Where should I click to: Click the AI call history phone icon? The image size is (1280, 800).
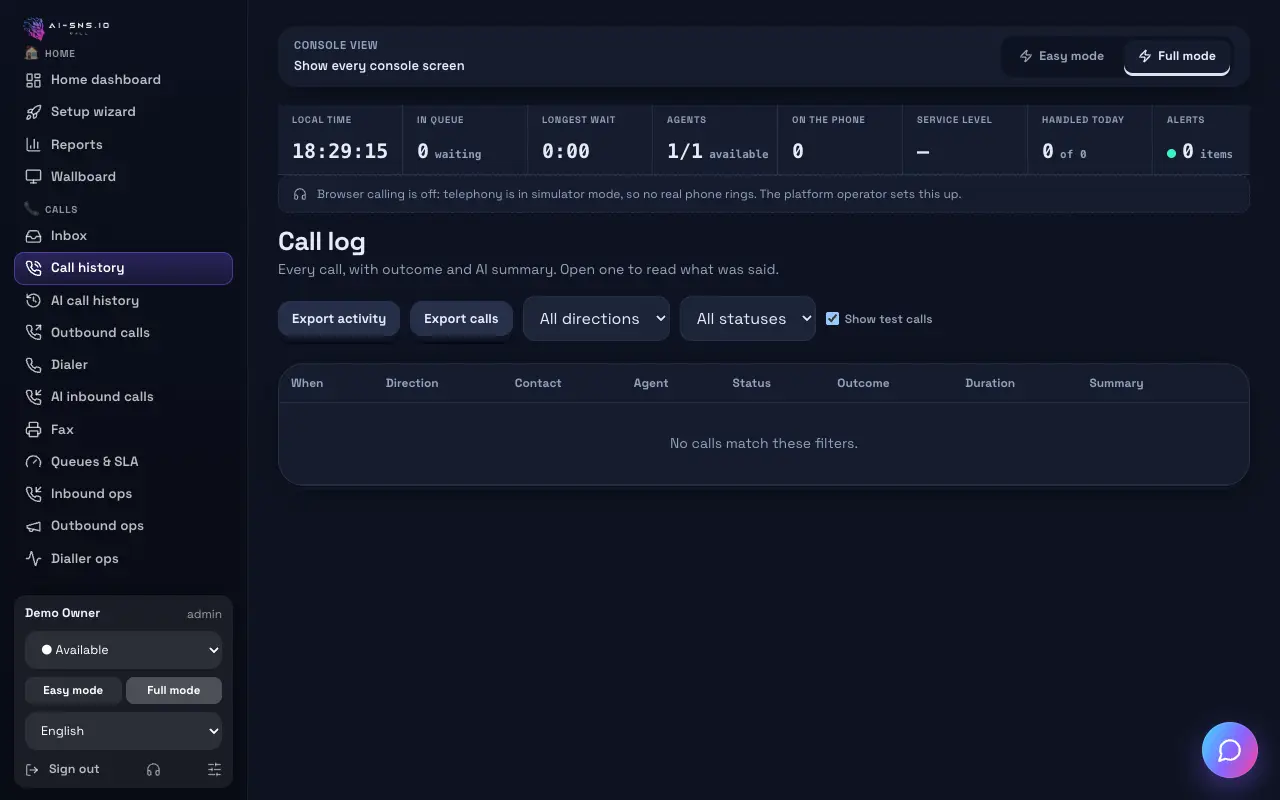[x=33, y=300]
